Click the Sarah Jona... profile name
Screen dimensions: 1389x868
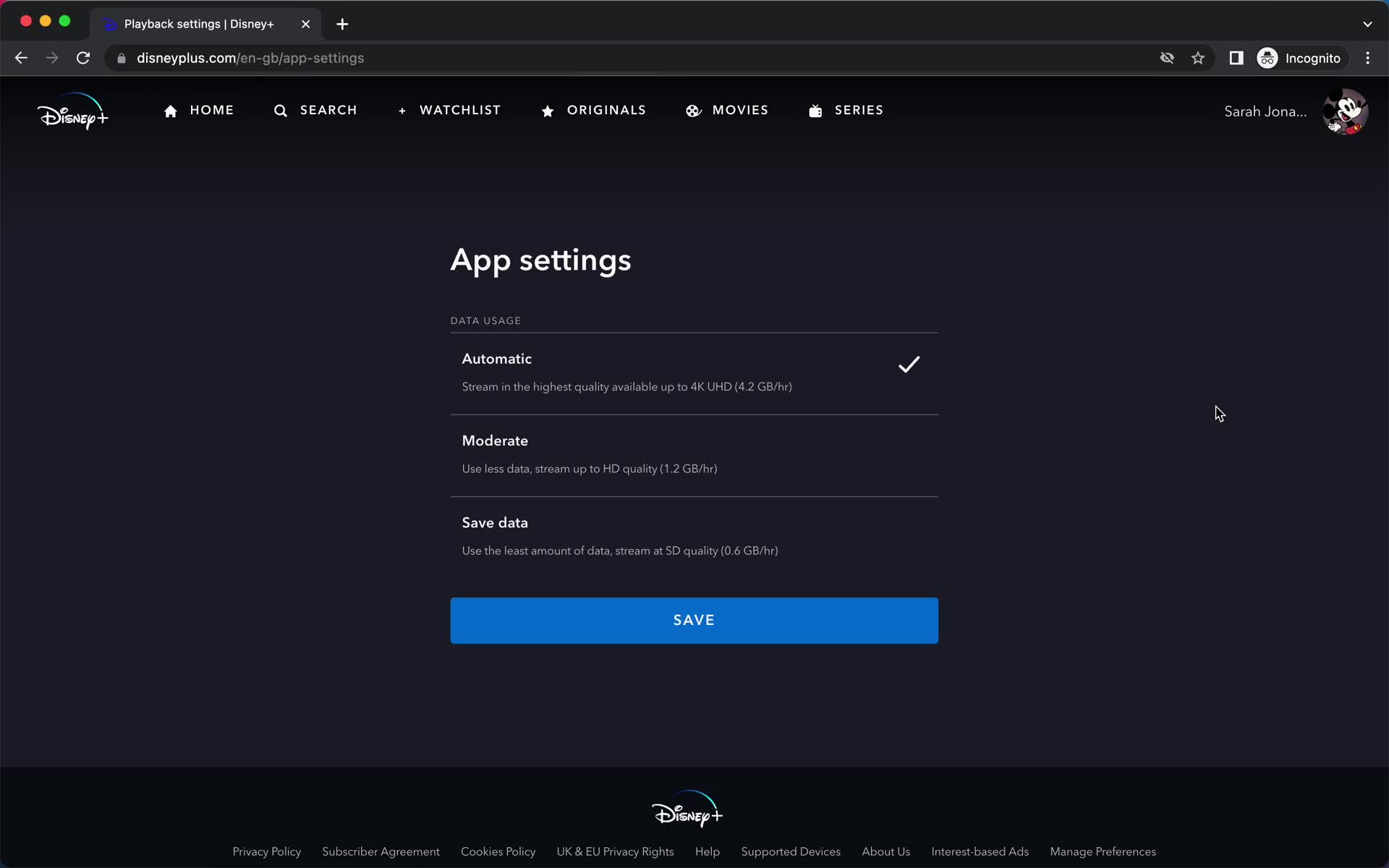click(x=1265, y=111)
